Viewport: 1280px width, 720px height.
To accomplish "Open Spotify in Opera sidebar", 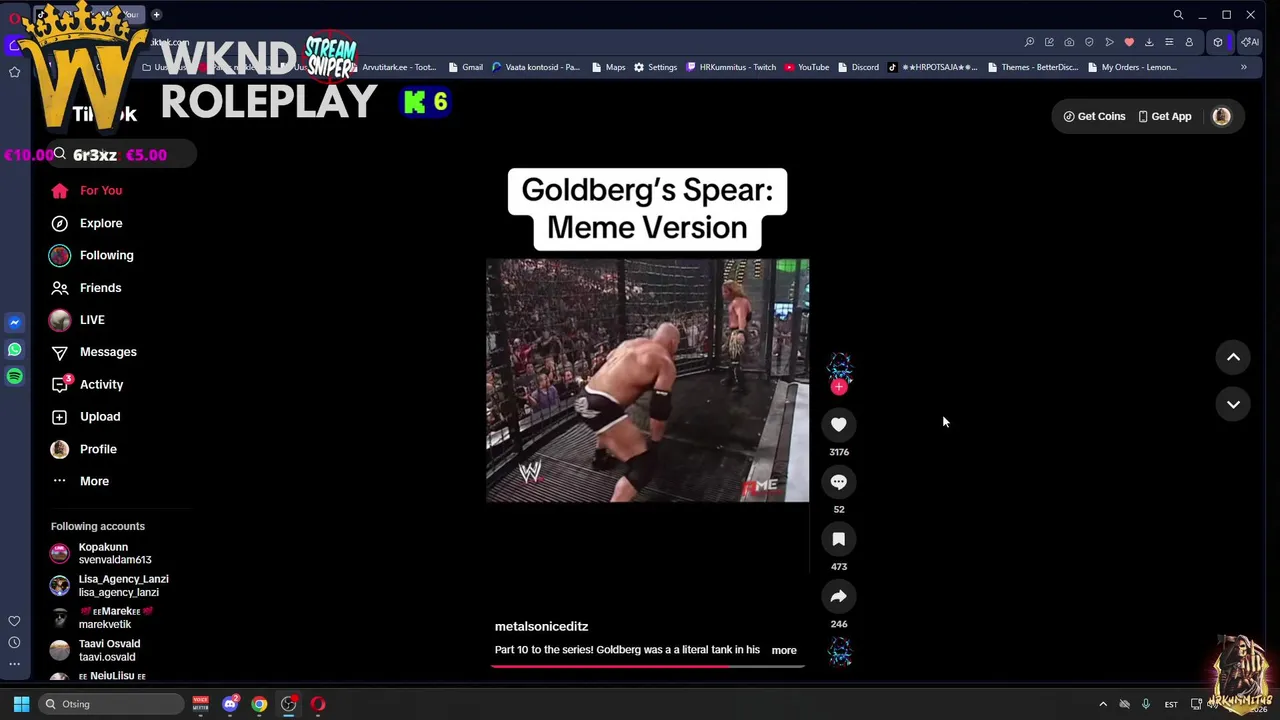I will point(14,376).
